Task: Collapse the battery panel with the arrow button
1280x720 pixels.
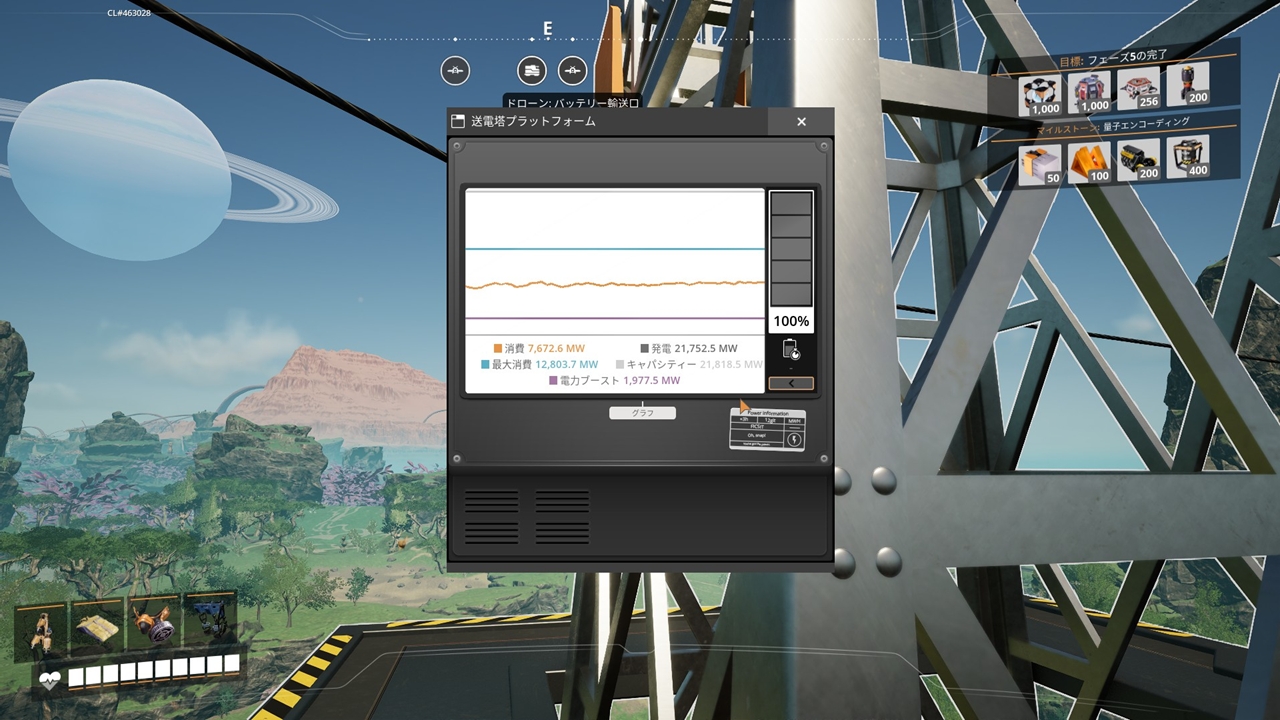Action: pos(791,383)
